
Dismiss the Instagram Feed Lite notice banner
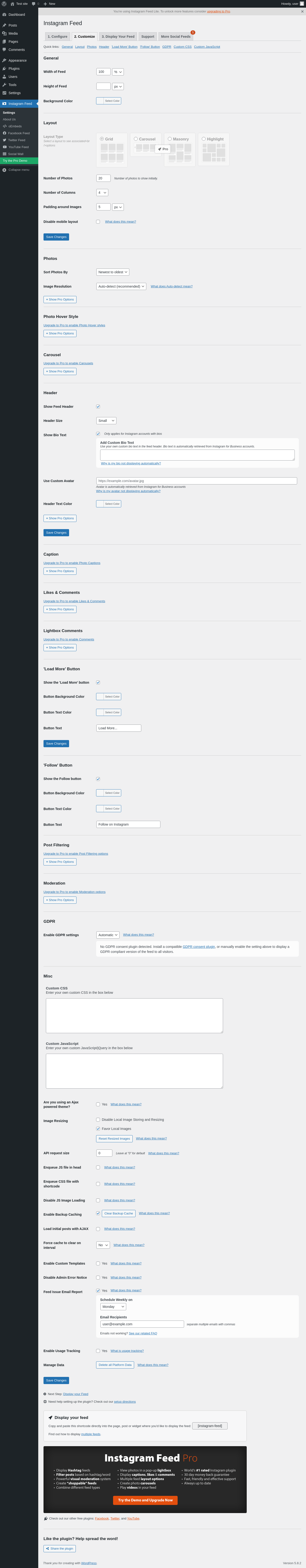pos(302,11)
